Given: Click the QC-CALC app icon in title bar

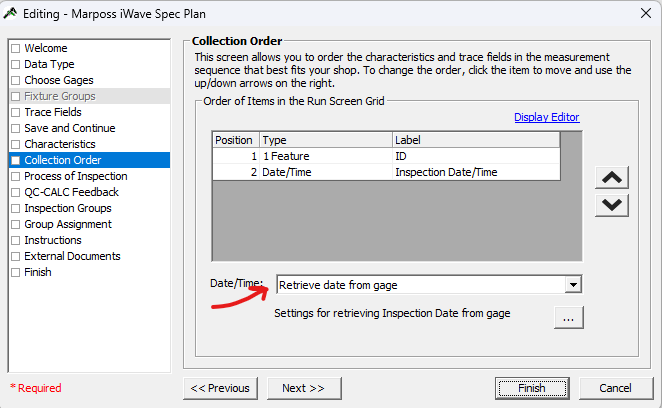Looking at the screenshot, I should coord(10,14).
